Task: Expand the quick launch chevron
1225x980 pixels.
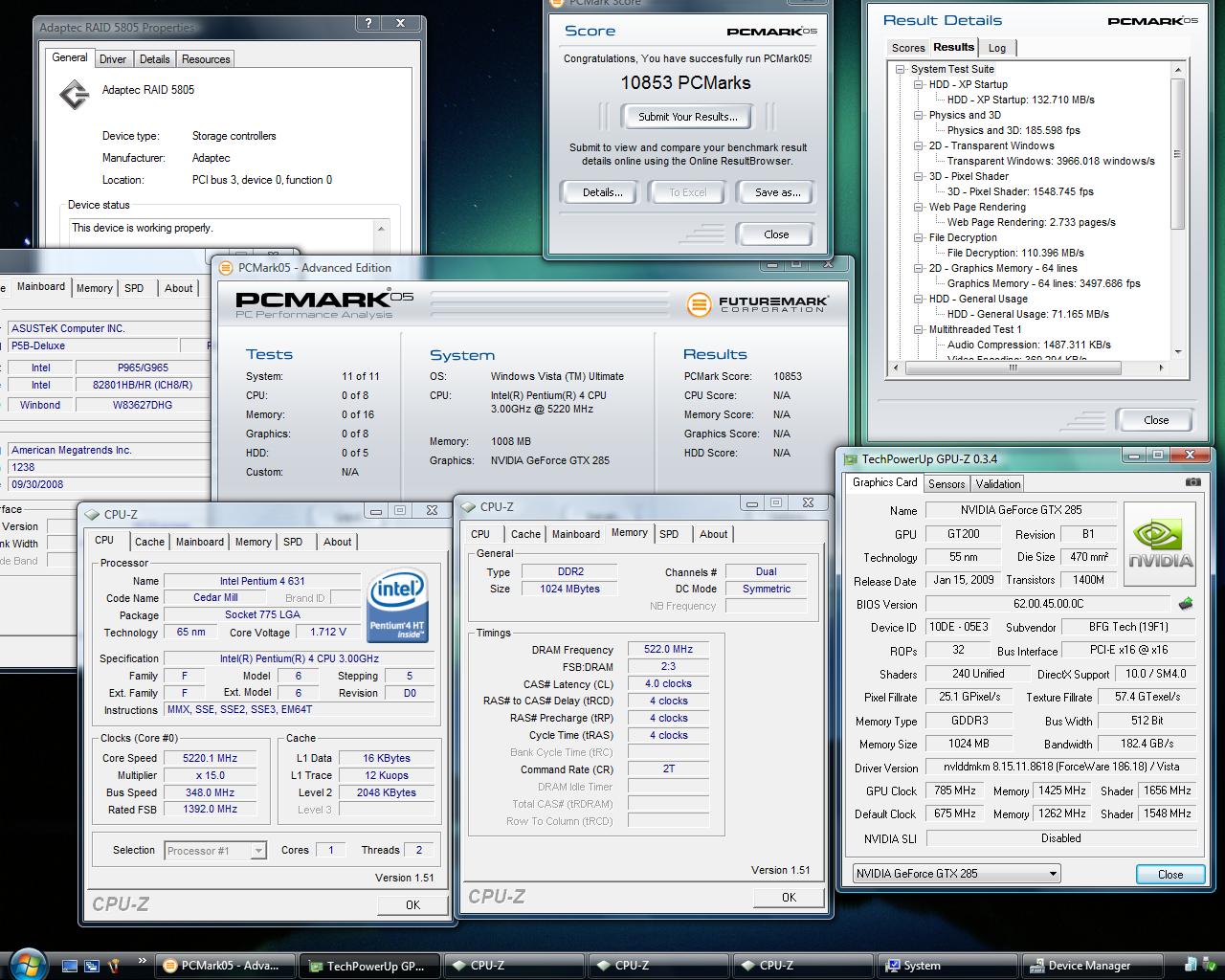Action: (x=143, y=961)
